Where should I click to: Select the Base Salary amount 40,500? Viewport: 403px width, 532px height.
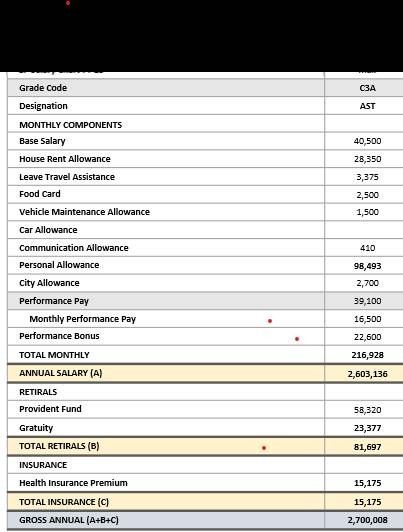(x=367, y=141)
